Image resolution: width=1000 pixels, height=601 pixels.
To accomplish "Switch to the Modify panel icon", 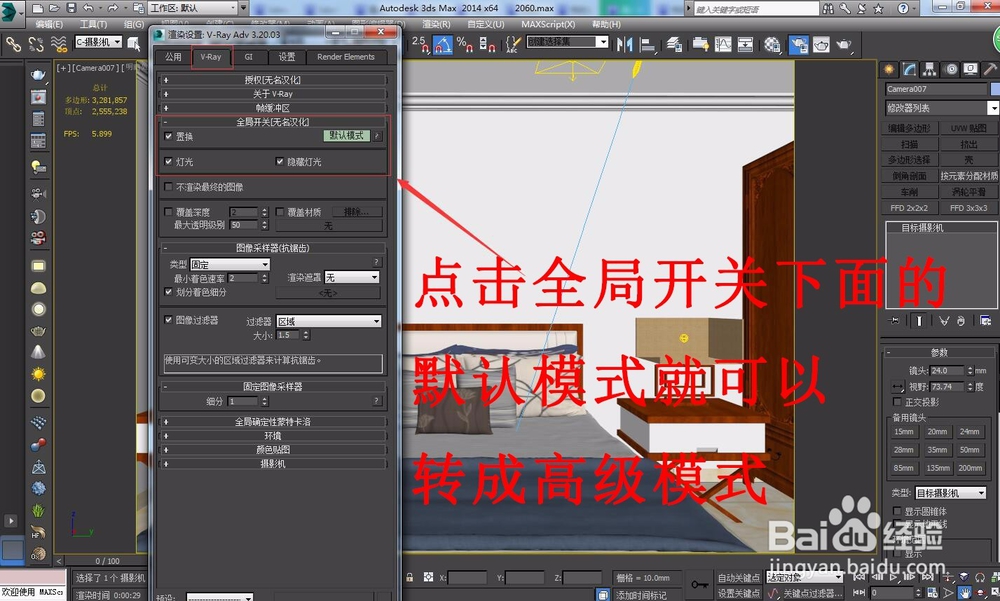I will (x=909, y=69).
